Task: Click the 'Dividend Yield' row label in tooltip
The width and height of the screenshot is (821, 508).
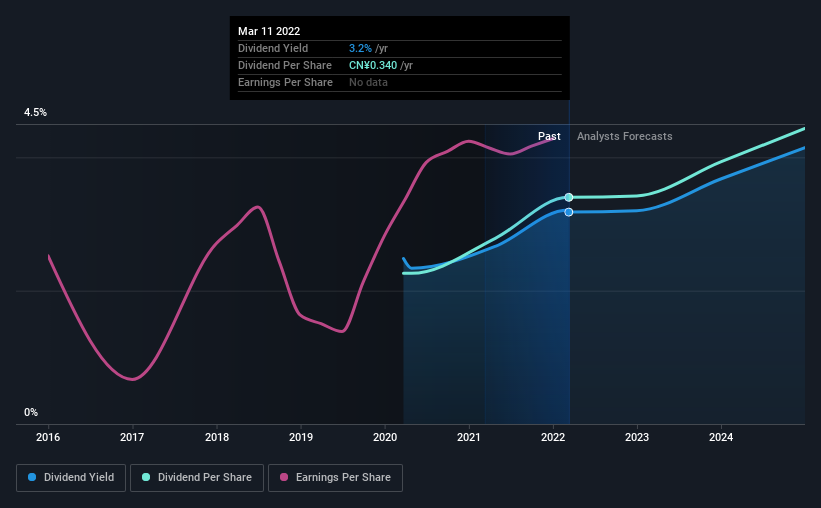Action: tap(273, 48)
